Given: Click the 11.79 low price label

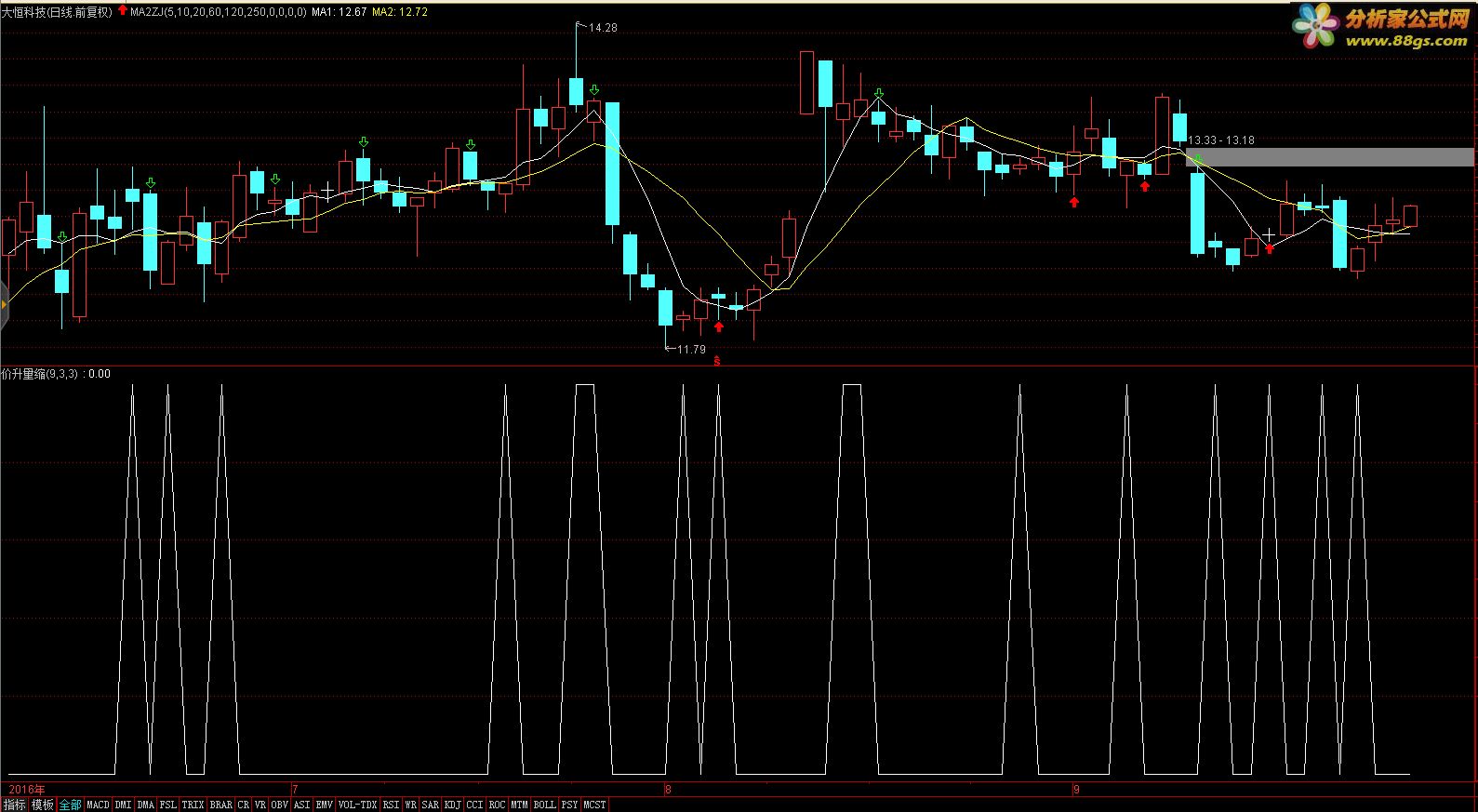Looking at the screenshot, I should [691, 350].
